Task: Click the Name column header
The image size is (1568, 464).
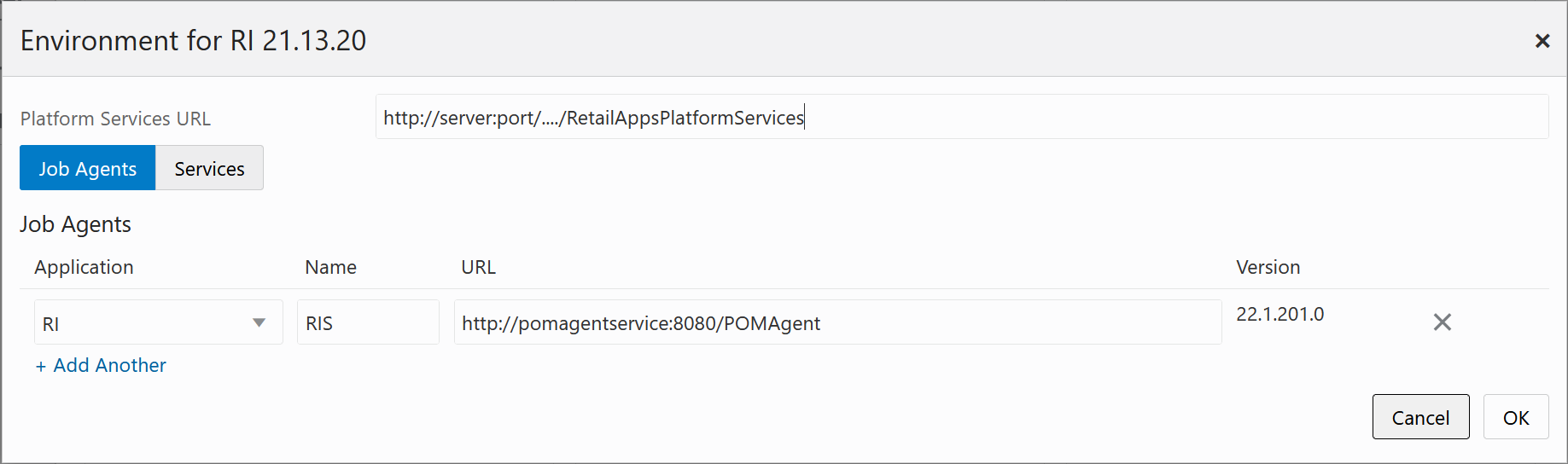Action: coord(330,267)
